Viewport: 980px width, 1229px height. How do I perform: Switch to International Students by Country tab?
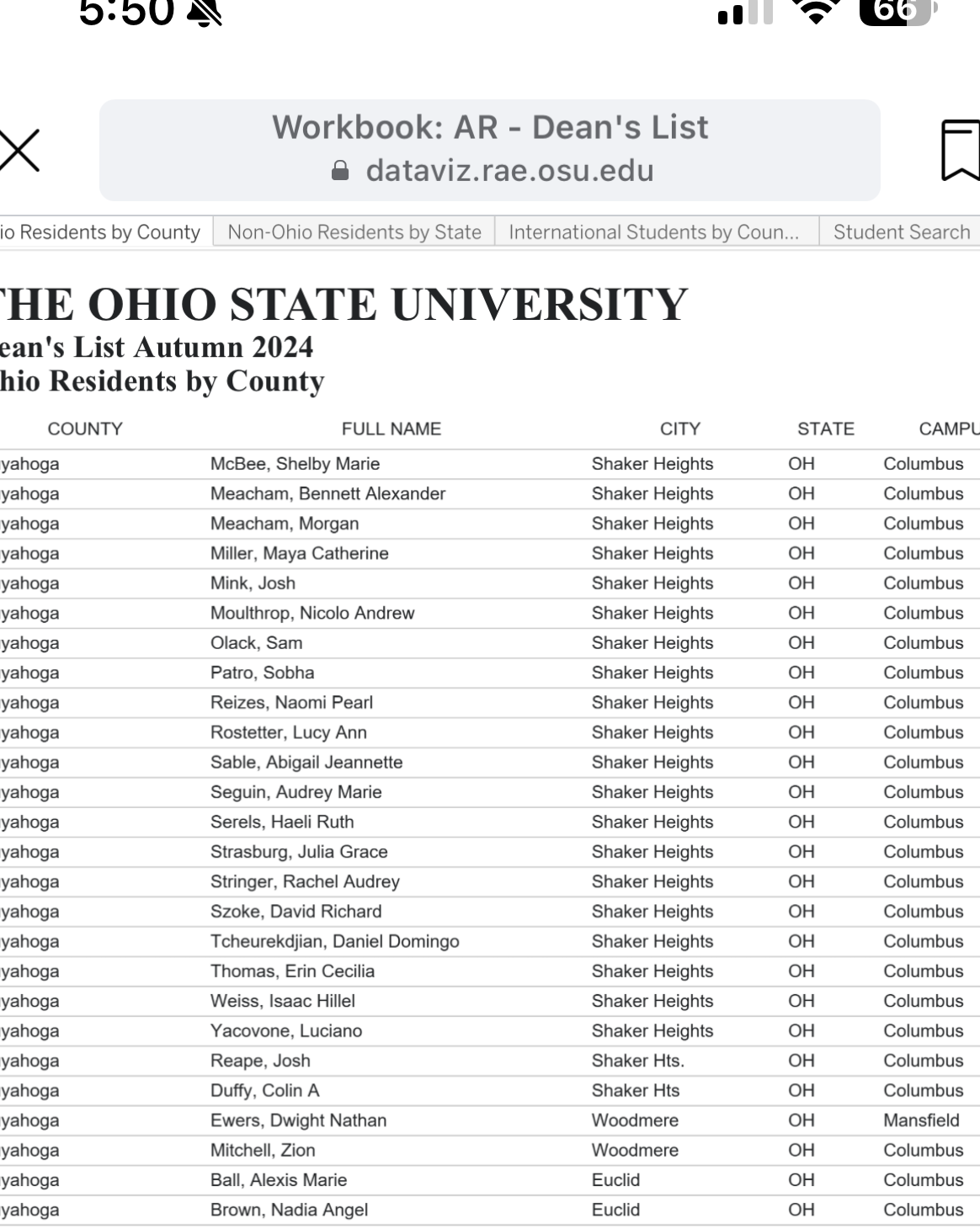(x=653, y=232)
